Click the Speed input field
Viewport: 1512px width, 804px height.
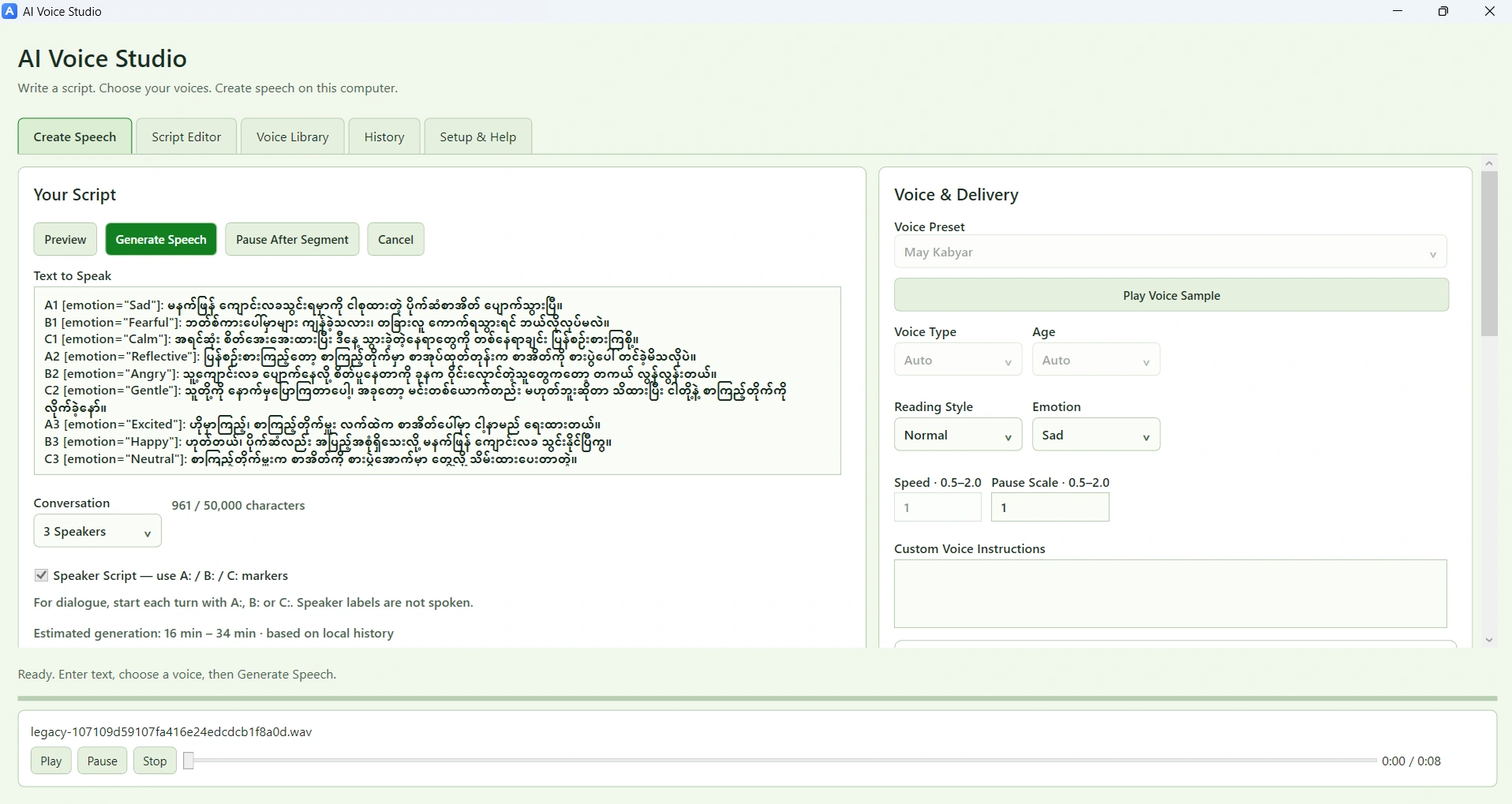(938, 507)
